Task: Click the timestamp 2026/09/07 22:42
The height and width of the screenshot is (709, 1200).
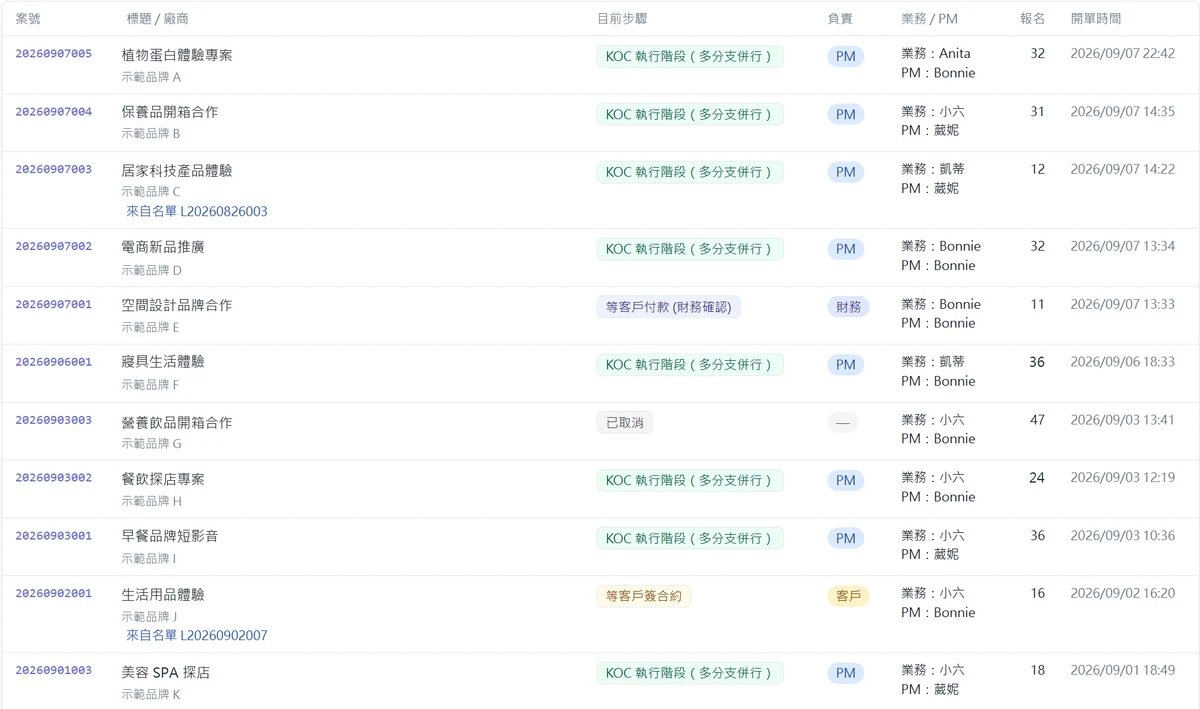Action: click(x=1123, y=54)
